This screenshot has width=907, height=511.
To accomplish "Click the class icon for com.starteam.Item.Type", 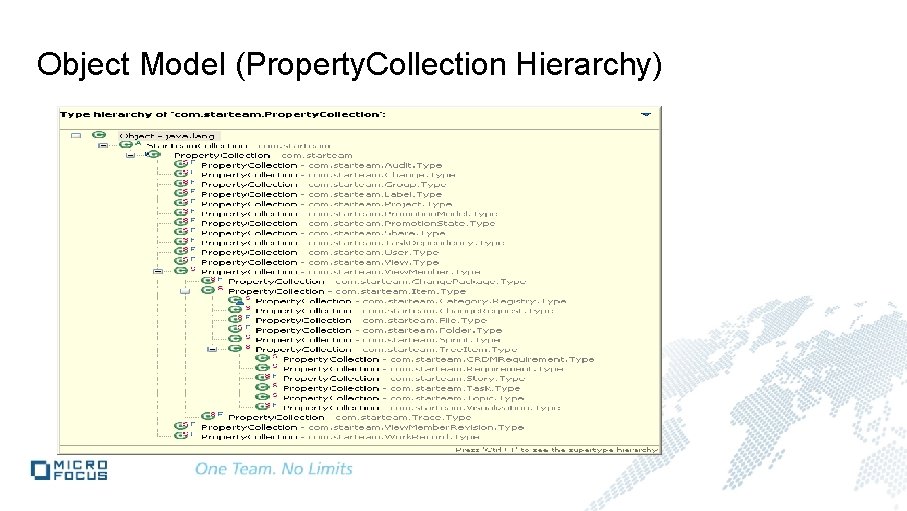I will (x=208, y=291).
